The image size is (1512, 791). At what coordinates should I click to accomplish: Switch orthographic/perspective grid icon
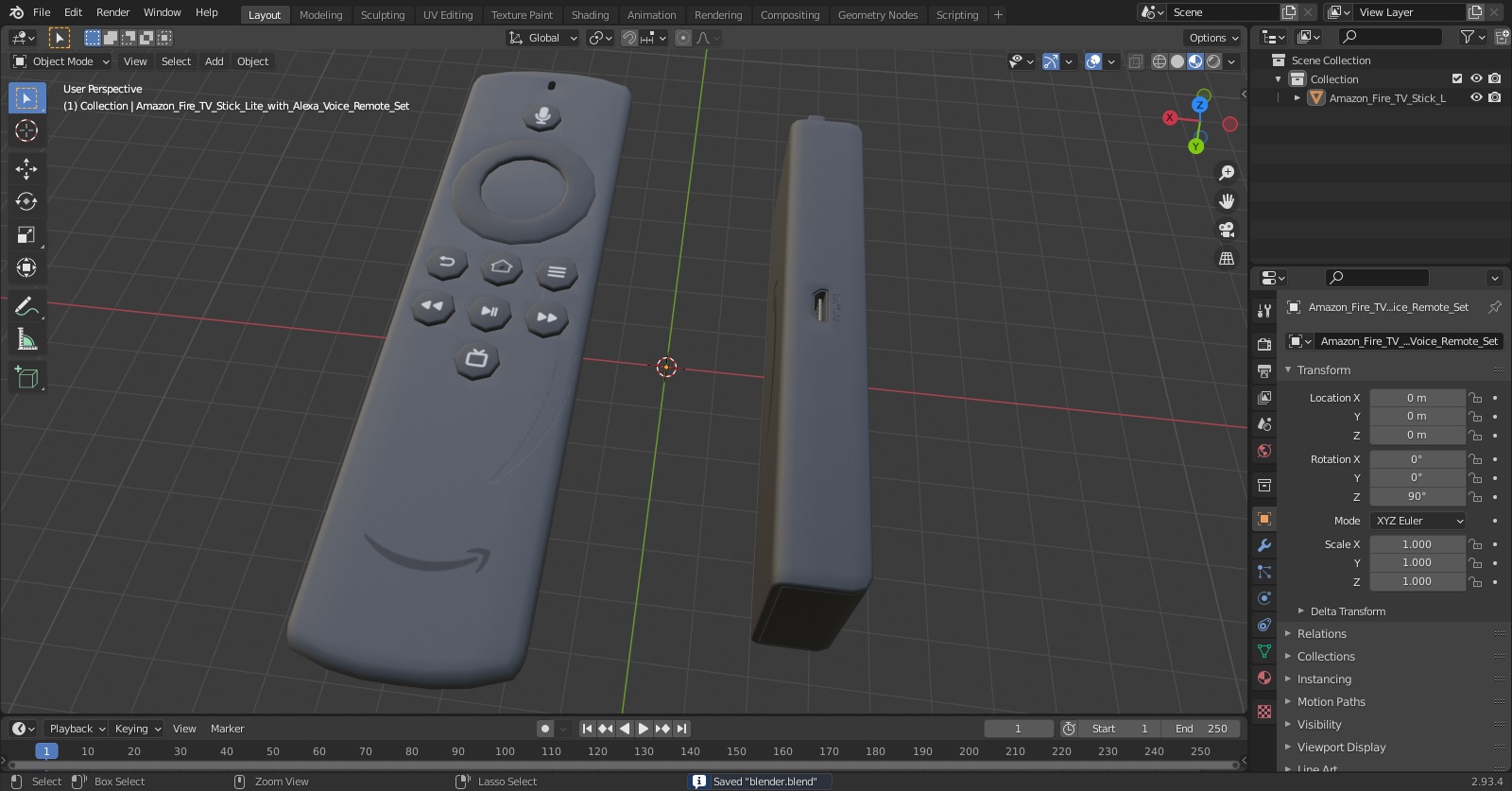point(1227,258)
